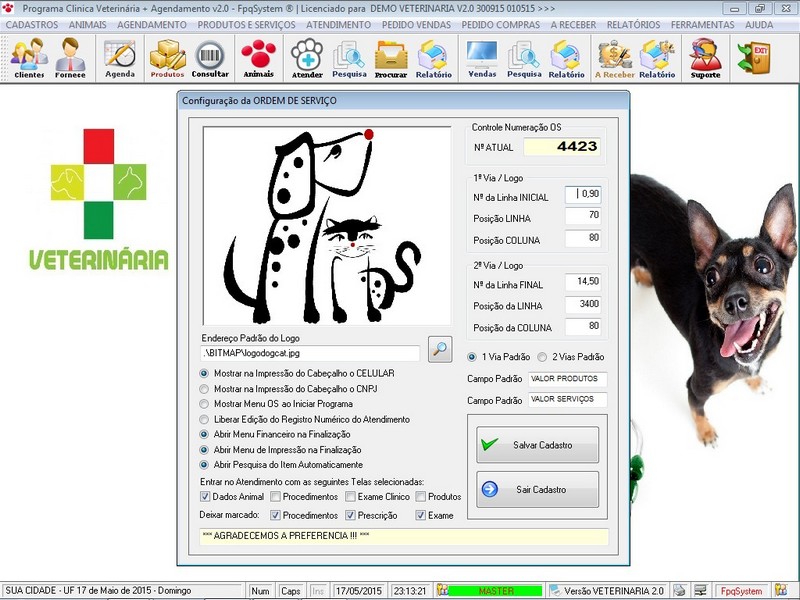The image size is (800, 600).
Task: Click Campo Padrão VALOR SERVIÇOS field
Action: click(x=567, y=399)
